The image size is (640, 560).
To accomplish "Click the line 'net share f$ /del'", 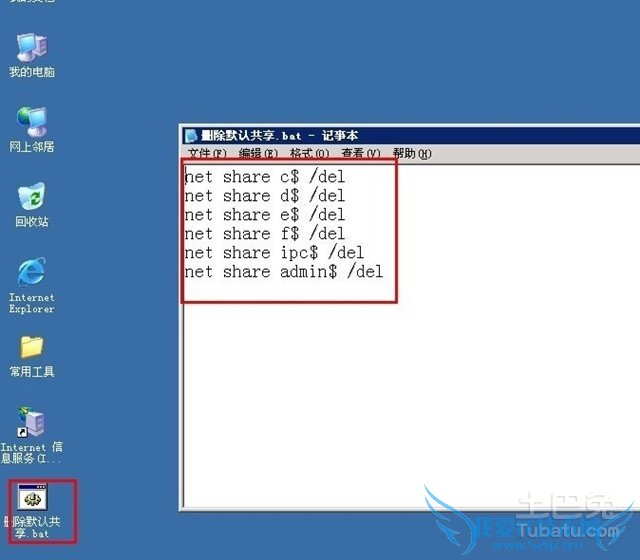I will [265, 234].
